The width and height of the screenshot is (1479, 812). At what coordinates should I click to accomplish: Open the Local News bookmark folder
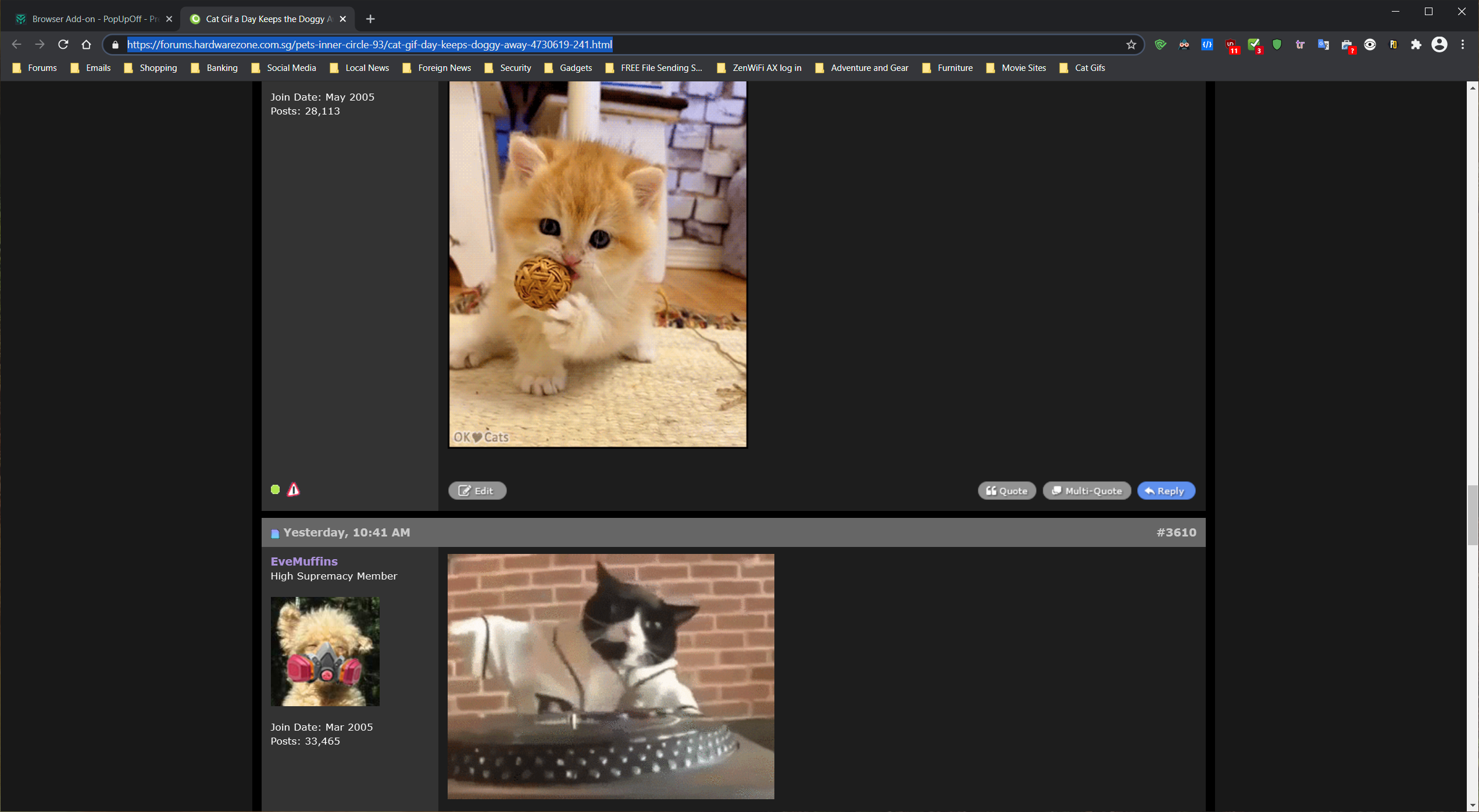click(x=359, y=68)
